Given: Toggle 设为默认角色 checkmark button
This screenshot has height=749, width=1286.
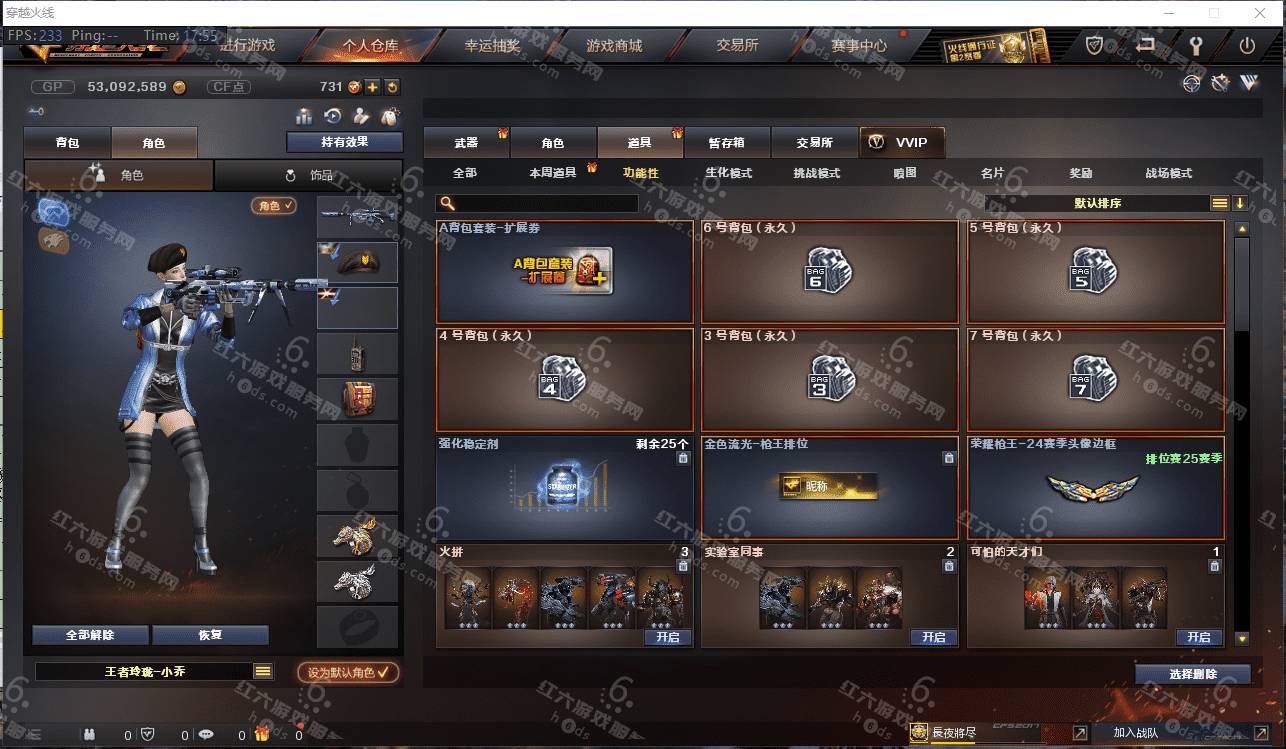Looking at the screenshot, I should pyautogui.click(x=347, y=672).
